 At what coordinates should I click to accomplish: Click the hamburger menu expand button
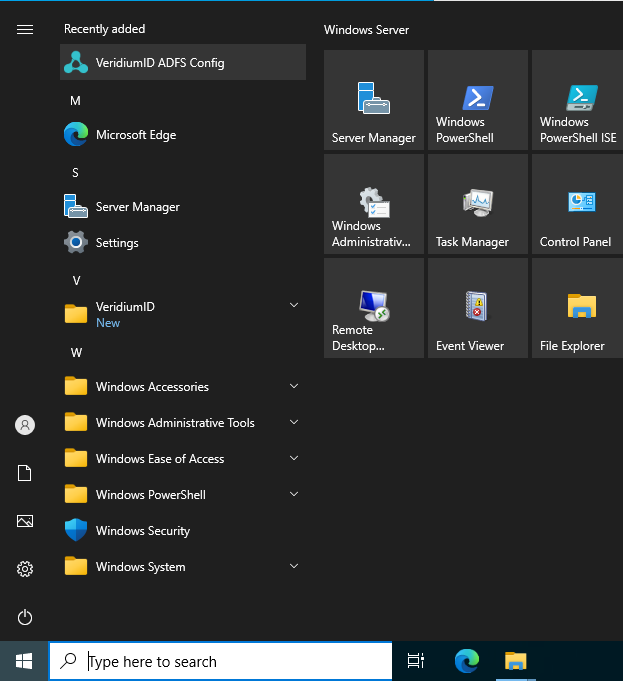[25, 30]
